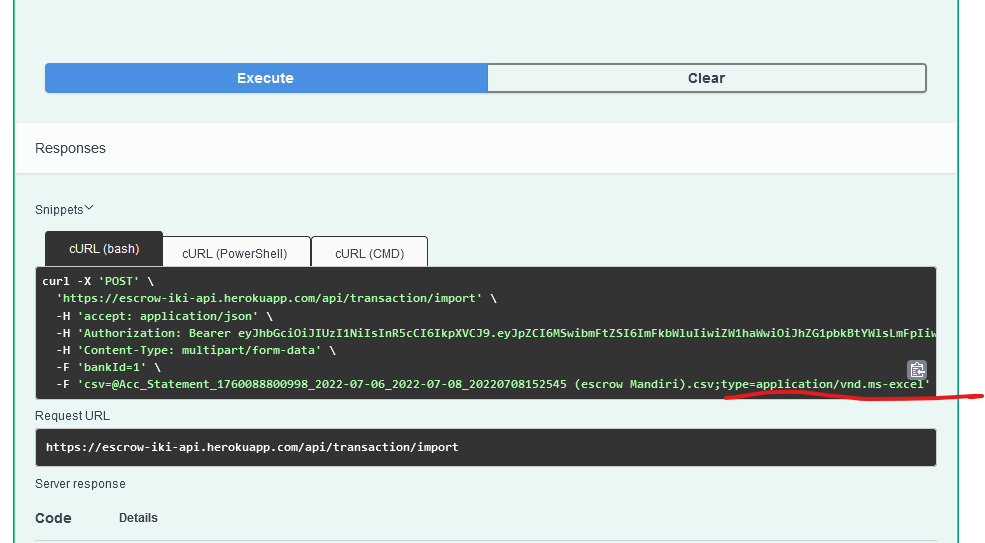Click the Responses section heading

click(70, 148)
